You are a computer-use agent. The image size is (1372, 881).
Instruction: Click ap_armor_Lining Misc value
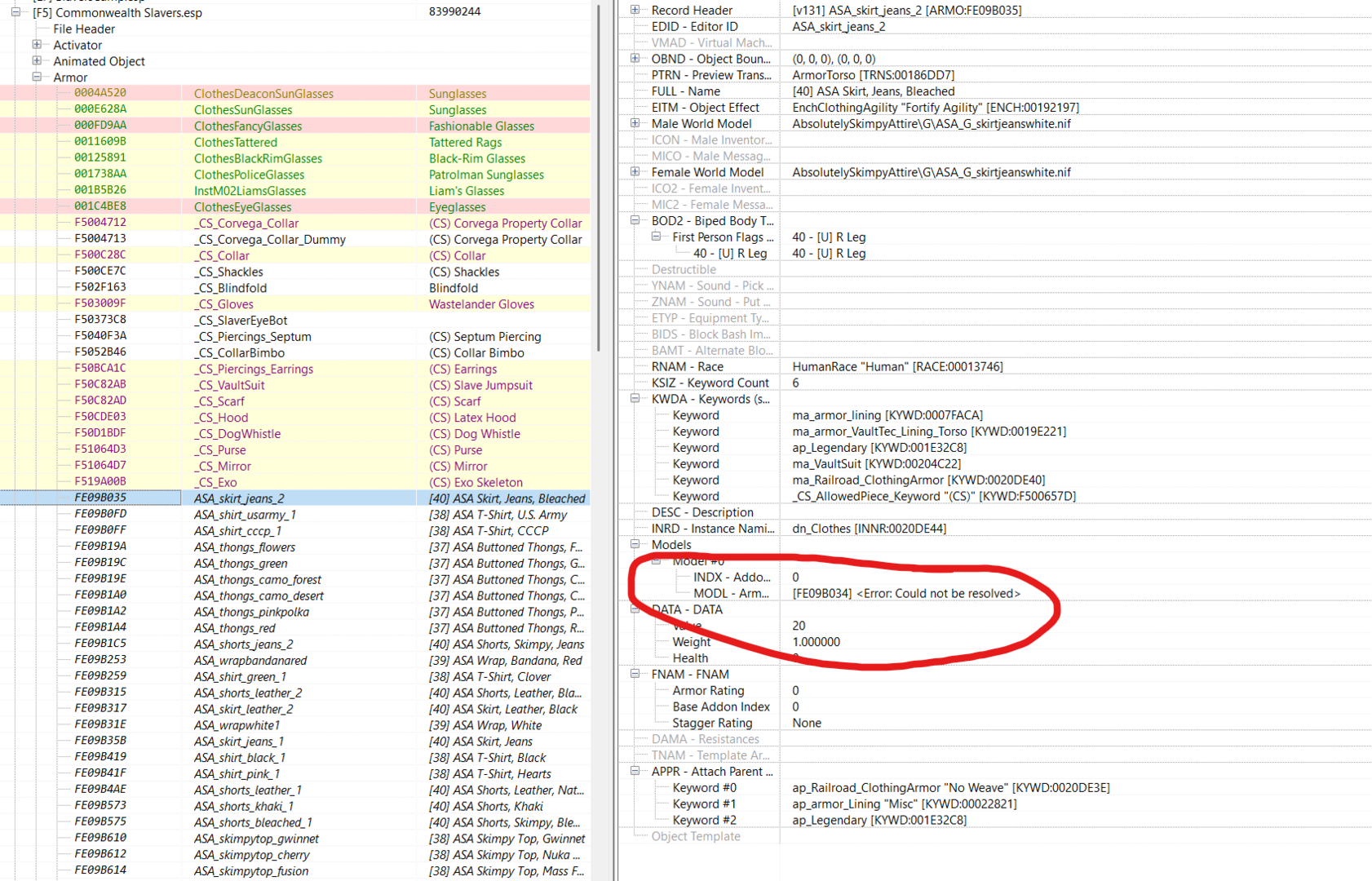(x=905, y=804)
